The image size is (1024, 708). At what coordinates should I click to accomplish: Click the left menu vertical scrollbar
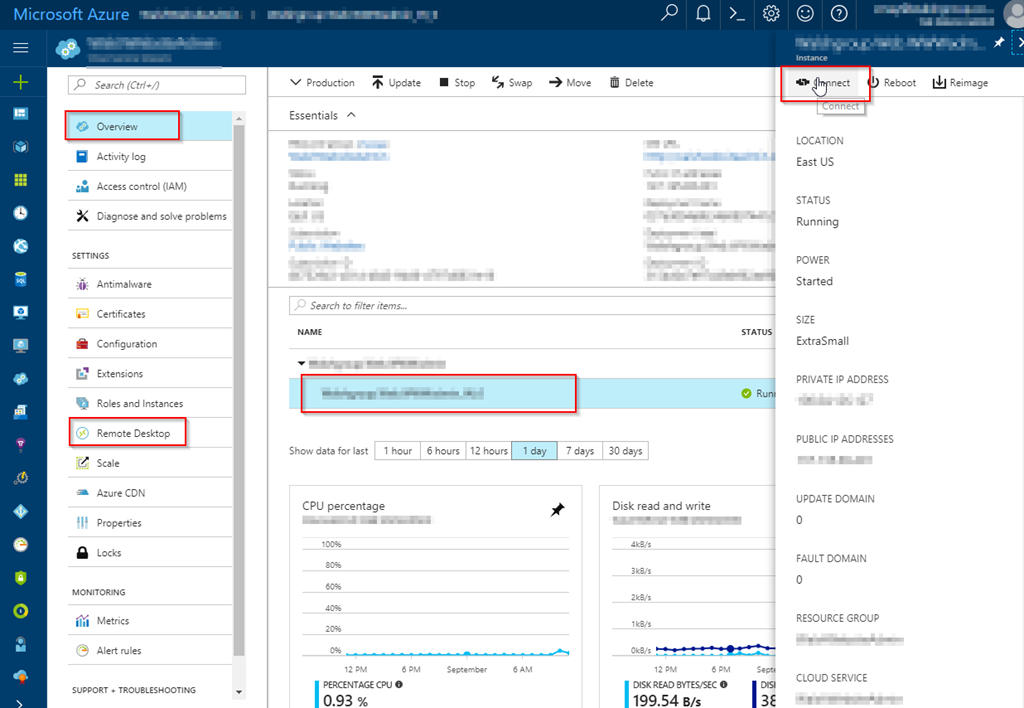coord(238,400)
